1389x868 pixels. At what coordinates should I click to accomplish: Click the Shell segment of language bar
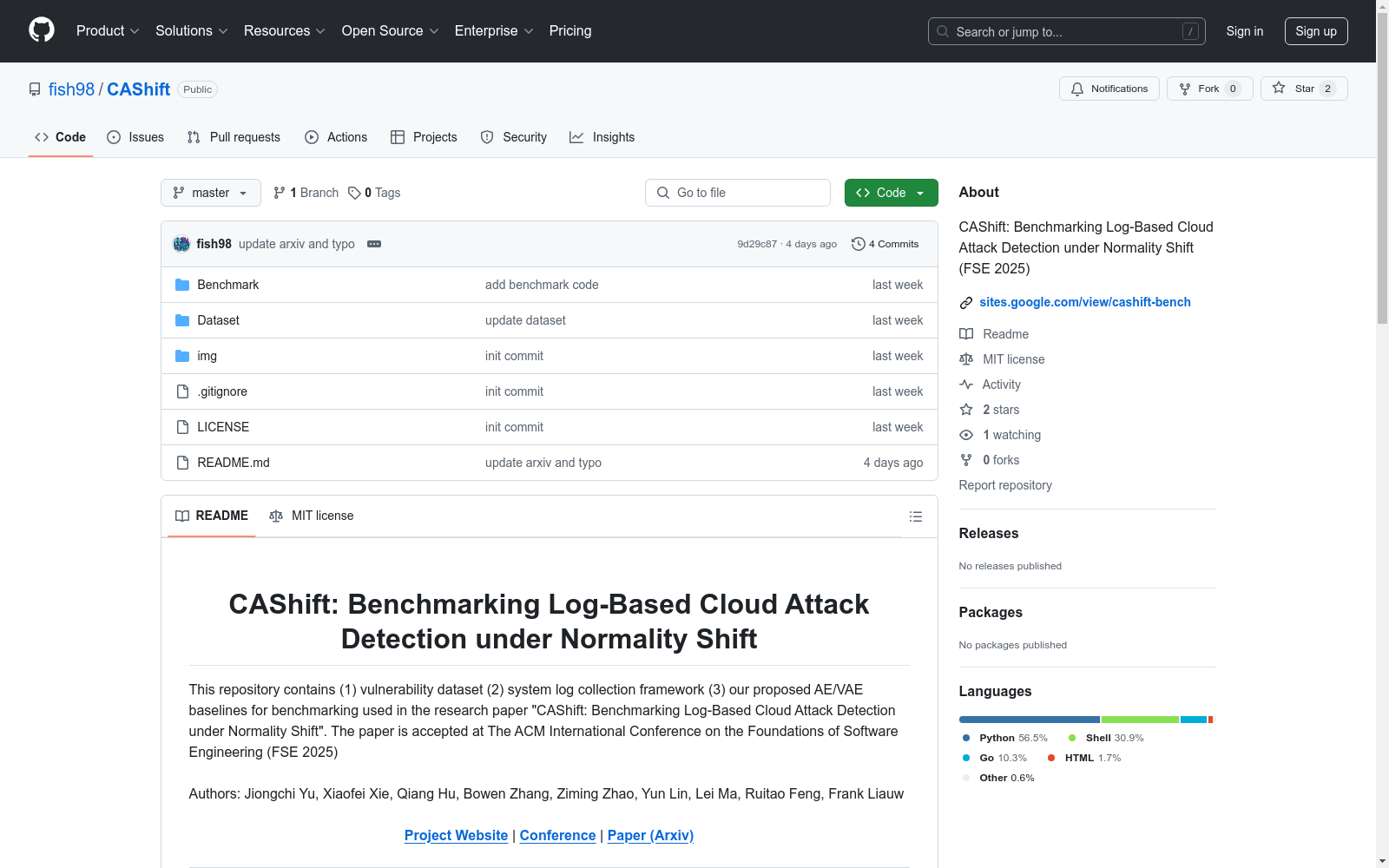pos(1140,720)
